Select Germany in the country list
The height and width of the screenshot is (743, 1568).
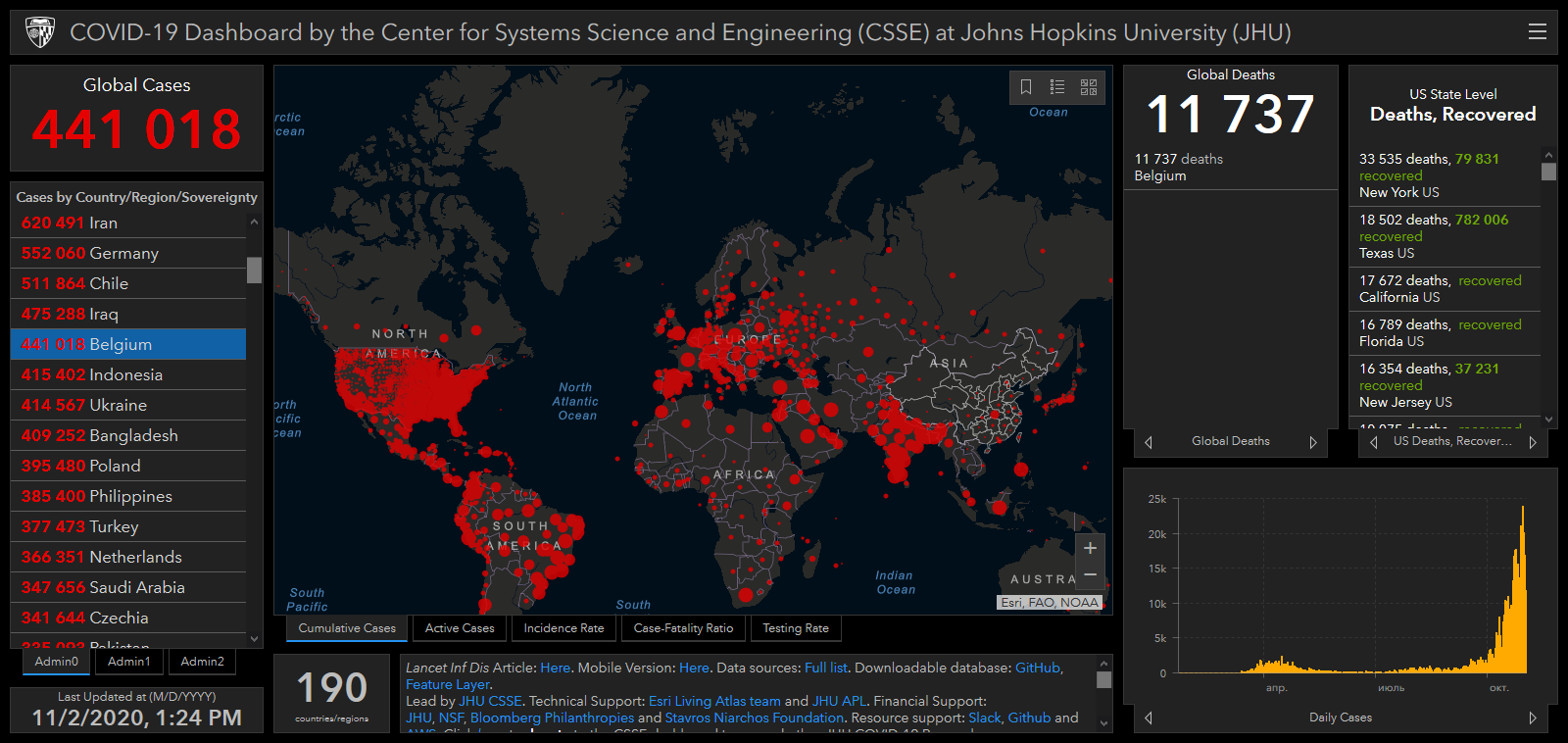coord(128,253)
